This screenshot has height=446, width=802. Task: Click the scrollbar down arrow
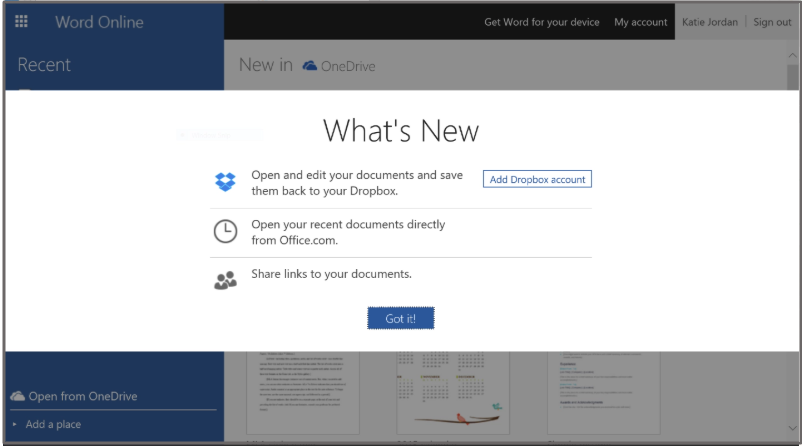click(x=792, y=428)
